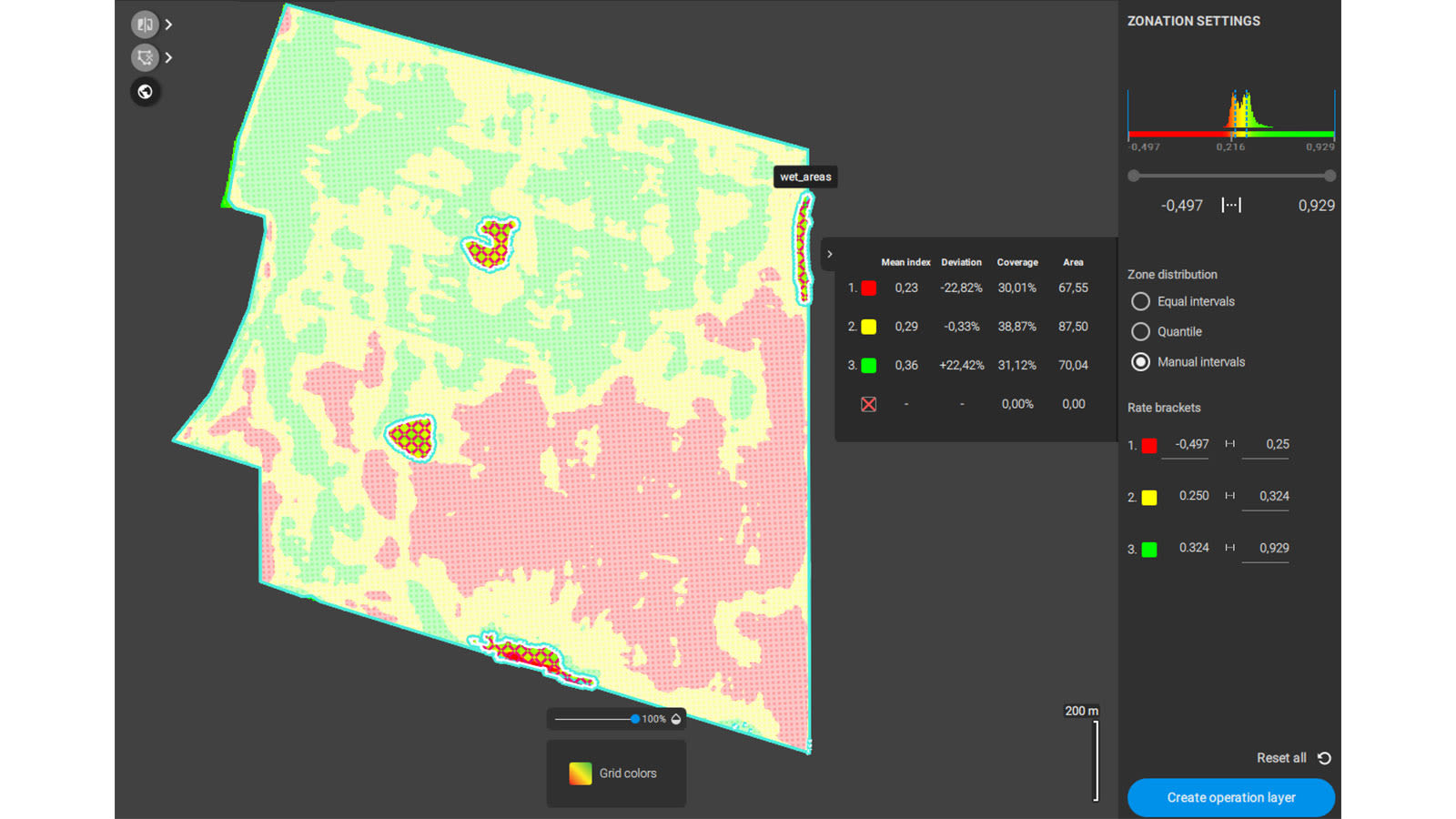Enable Manual intervals distribution
Screen dimensions: 1456x819
1140,361
